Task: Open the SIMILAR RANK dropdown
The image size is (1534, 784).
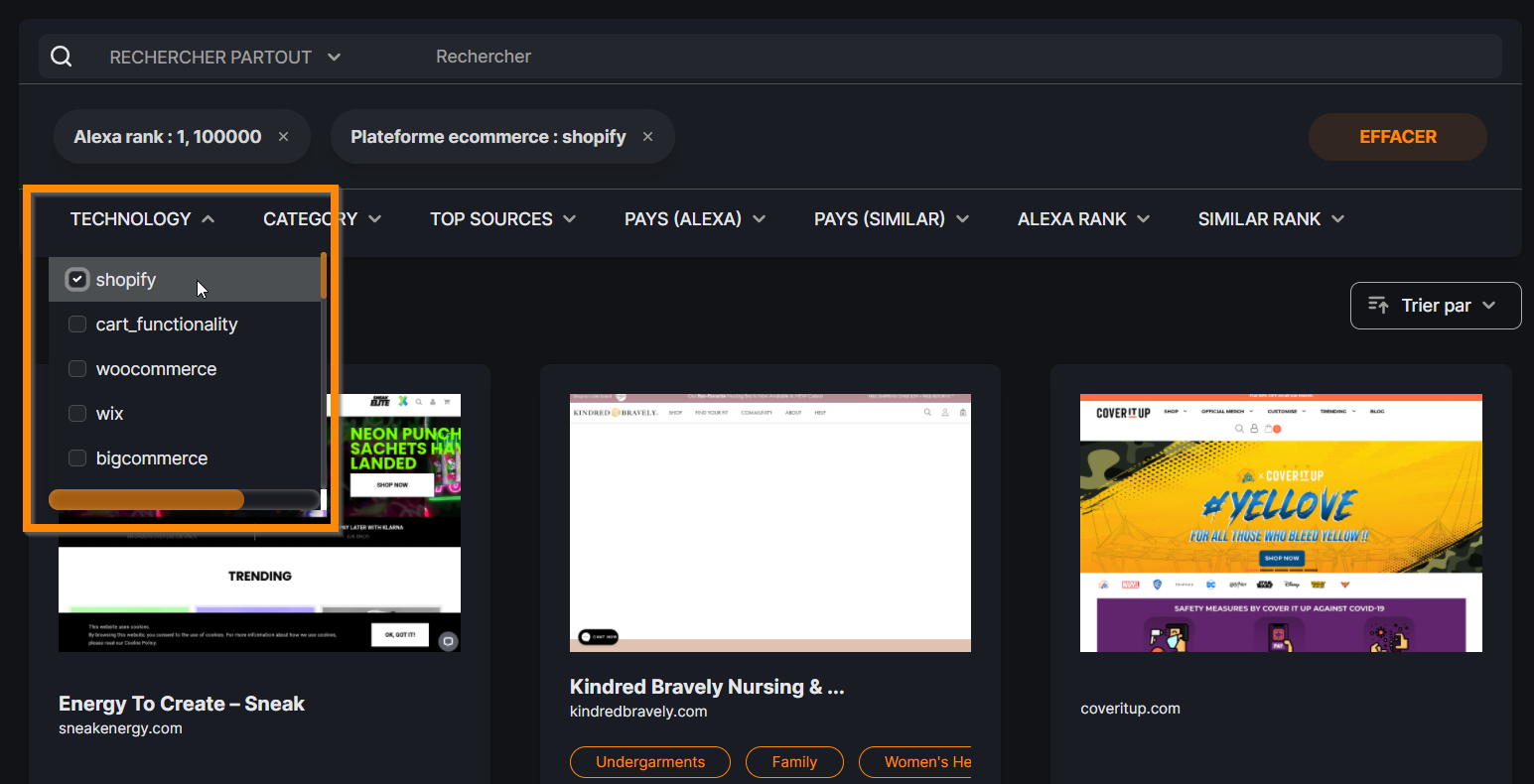Action: click(1271, 219)
